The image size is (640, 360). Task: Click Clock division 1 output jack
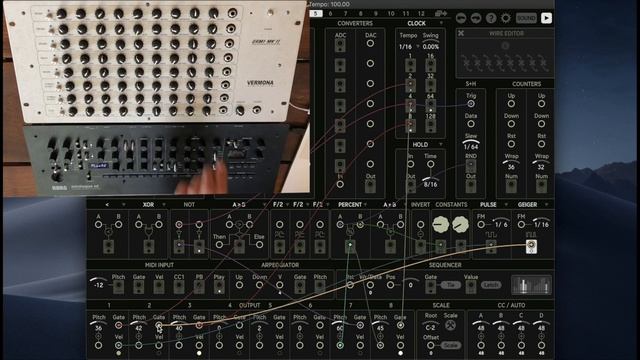(410, 65)
